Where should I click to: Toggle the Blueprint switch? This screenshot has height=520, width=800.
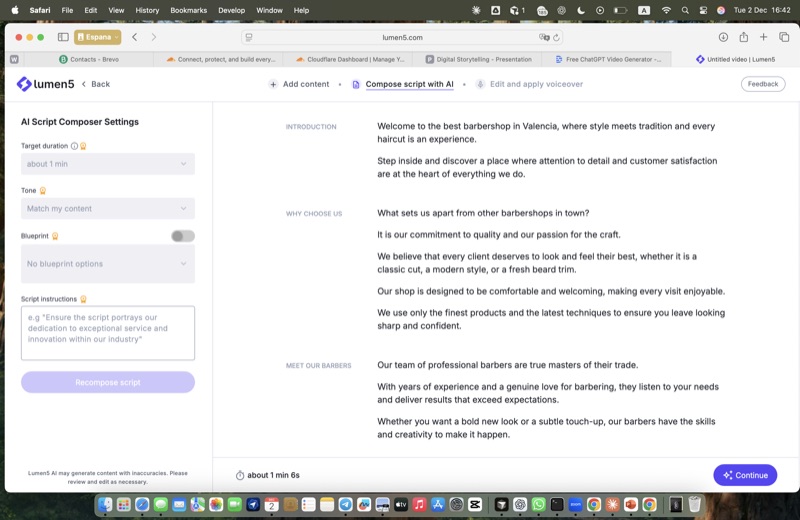click(x=182, y=236)
